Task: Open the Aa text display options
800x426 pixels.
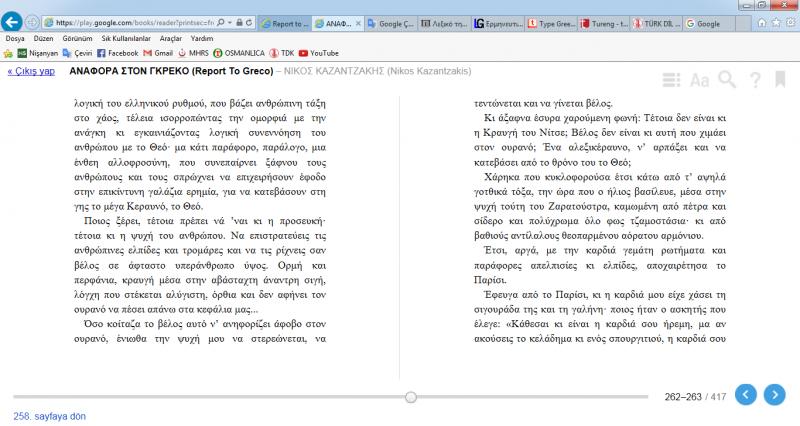Action: pos(699,80)
